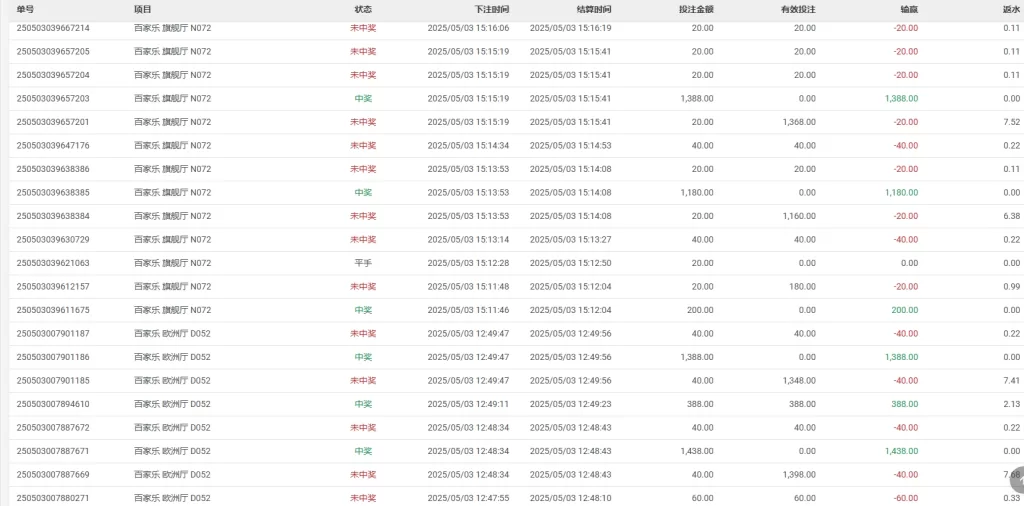Select order 250503007880271 at the bottom
The width and height of the screenshot is (1024, 506).
pyautogui.click(x=53, y=498)
